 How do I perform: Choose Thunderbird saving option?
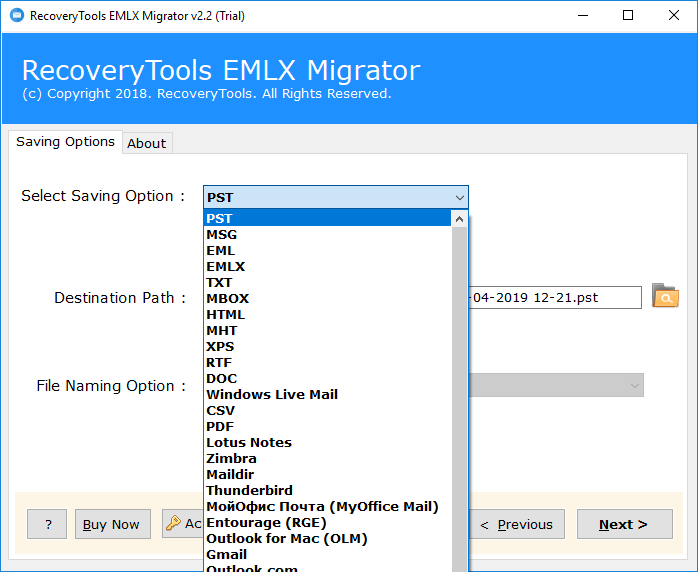(x=328, y=491)
